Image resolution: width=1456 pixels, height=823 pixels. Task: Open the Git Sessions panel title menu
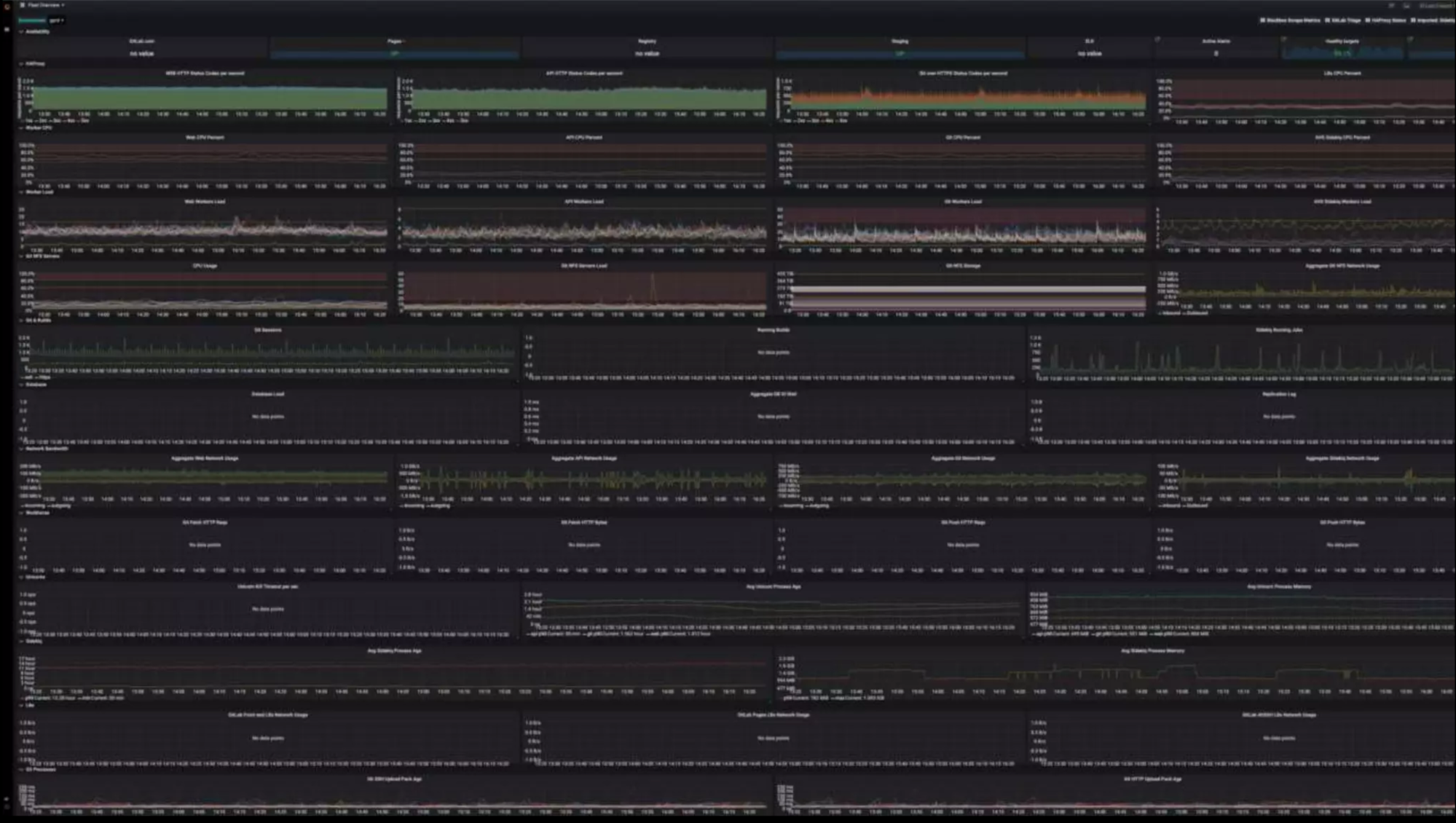pos(267,330)
